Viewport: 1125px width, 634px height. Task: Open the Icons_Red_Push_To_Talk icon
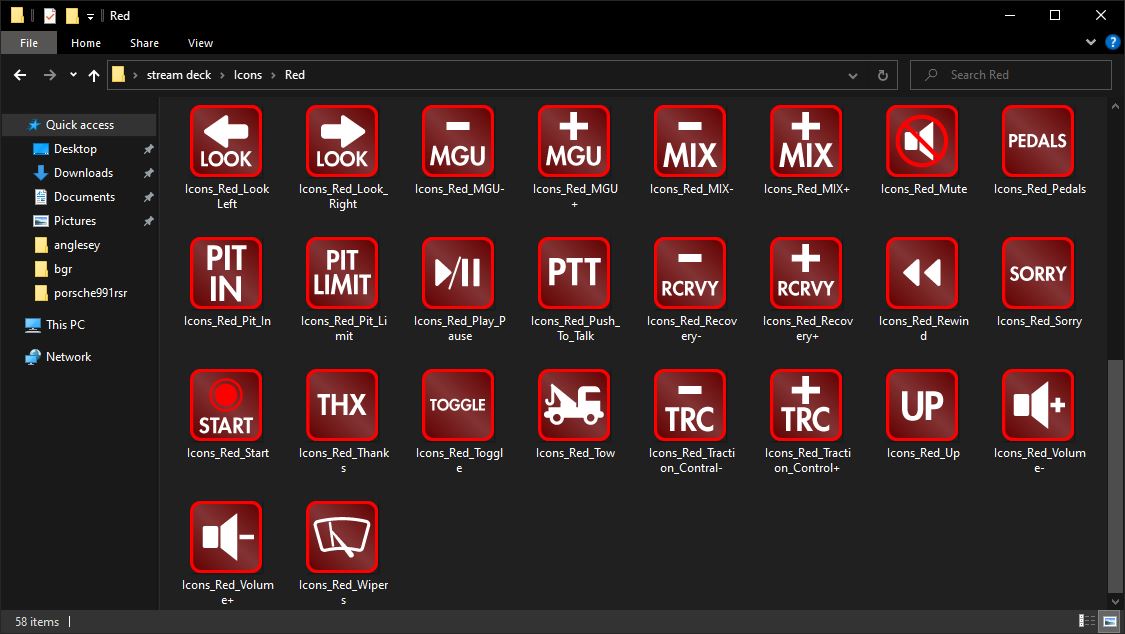(x=573, y=272)
